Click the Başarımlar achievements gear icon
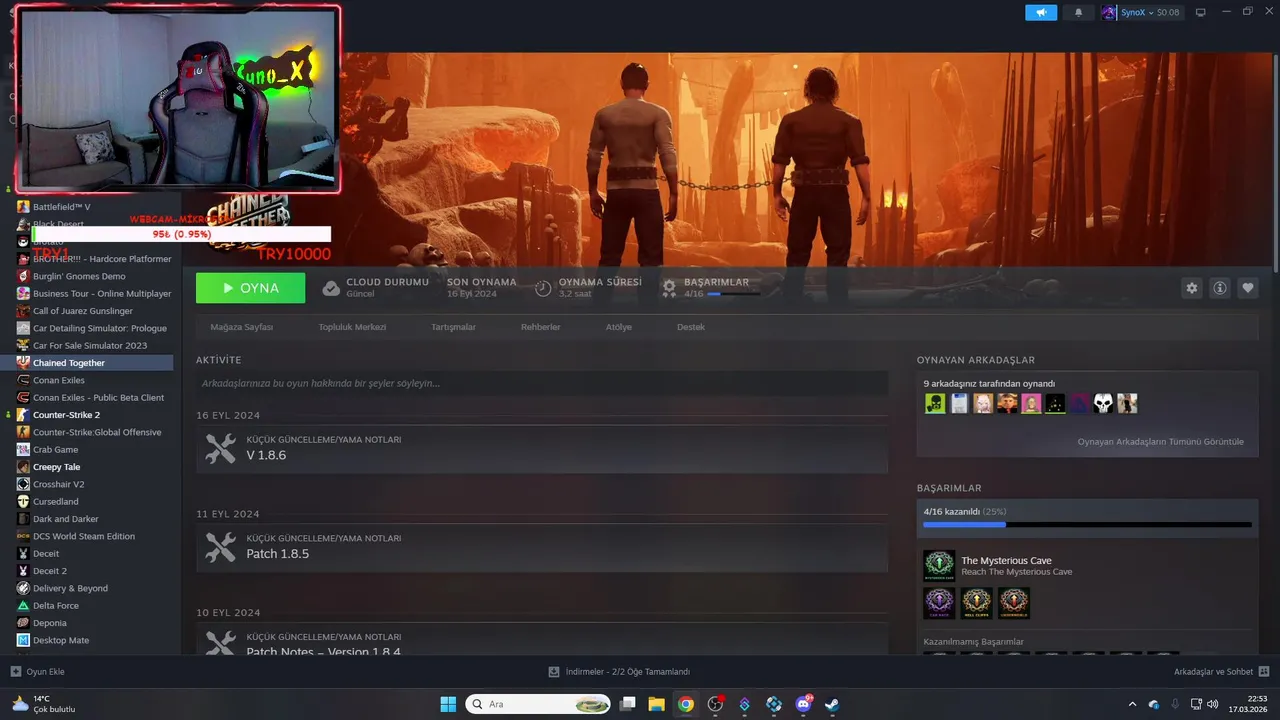Viewport: 1280px width, 720px height. pyautogui.click(x=669, y=288)
